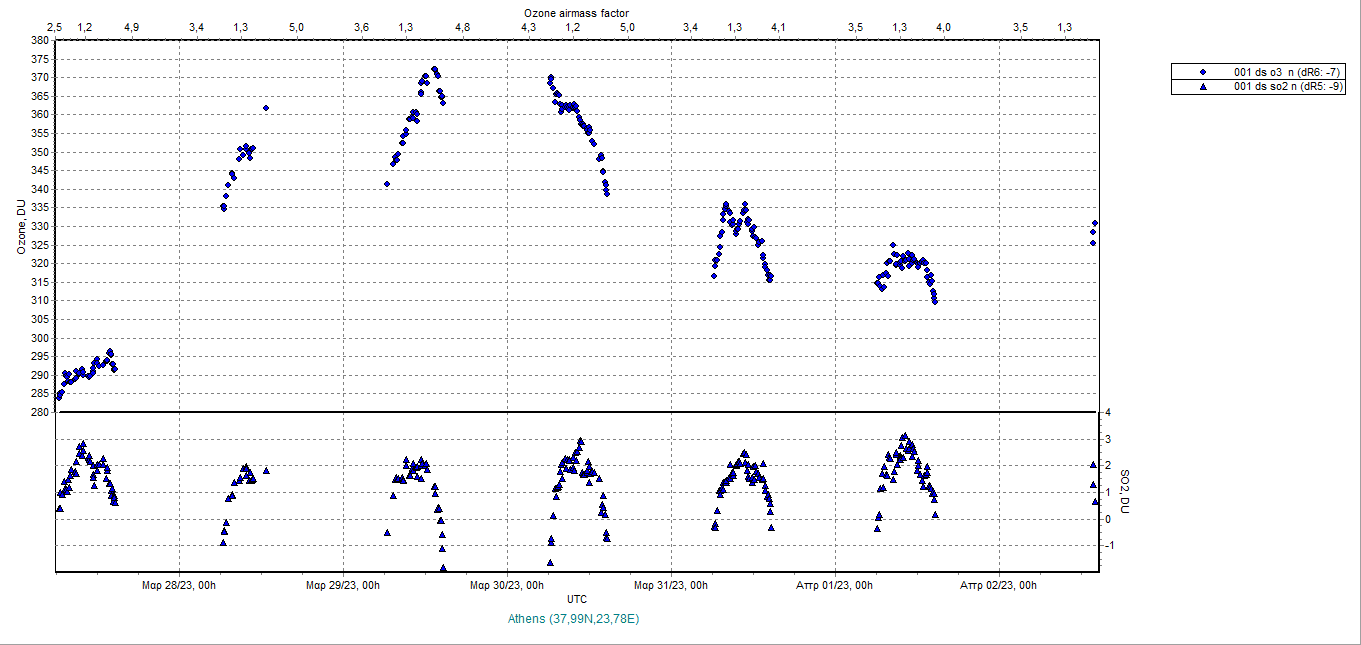This screenshot has height=645, width=1361.
Task: Click the 'Απρ 01/23, 00h' date tick label
Action: point(835,585)
